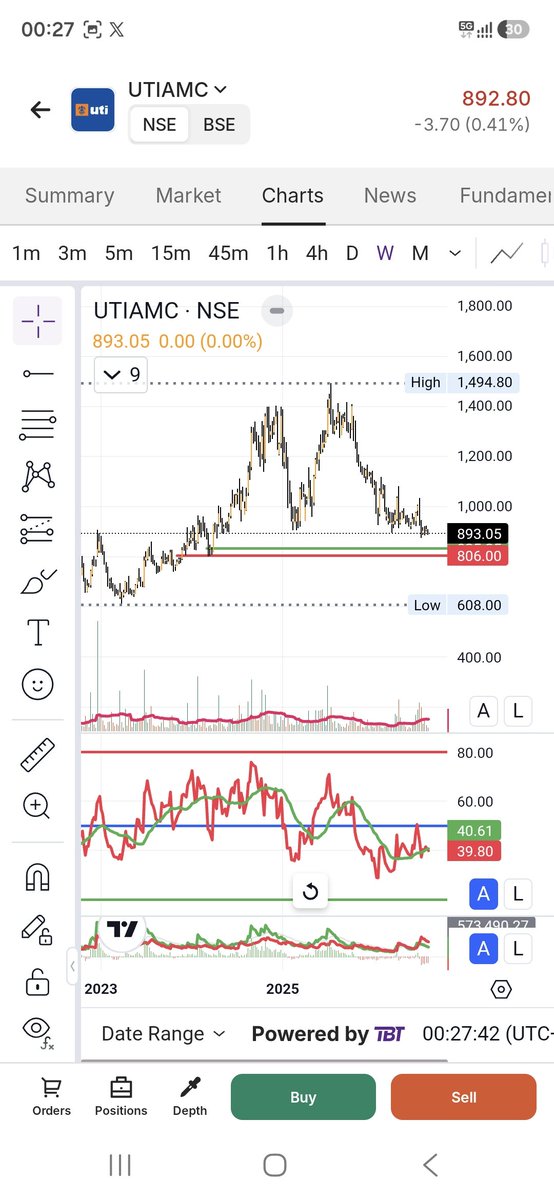554x1200 pixels.
Task: Open chart type line icon
Action: pos(506,253)
